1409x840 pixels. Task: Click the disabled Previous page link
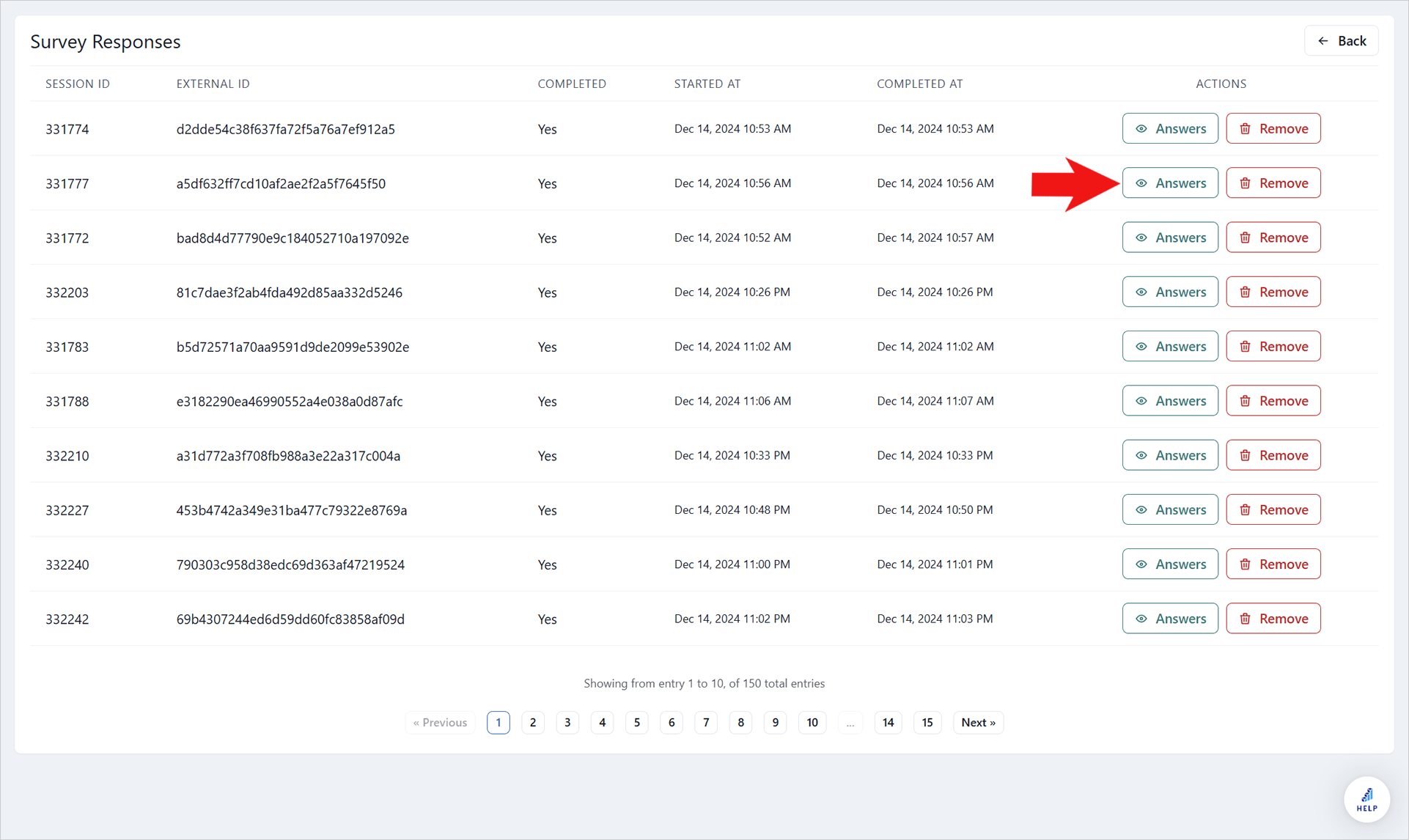click(440, 723)
